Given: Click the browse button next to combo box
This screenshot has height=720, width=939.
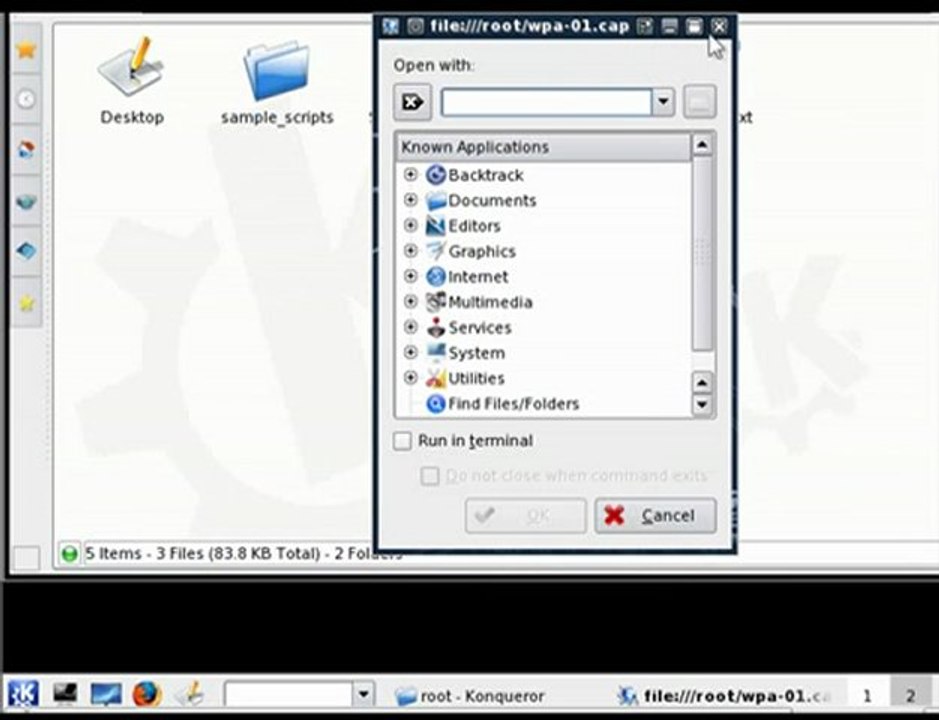Looking at the screenshot, I should (699, 102).
